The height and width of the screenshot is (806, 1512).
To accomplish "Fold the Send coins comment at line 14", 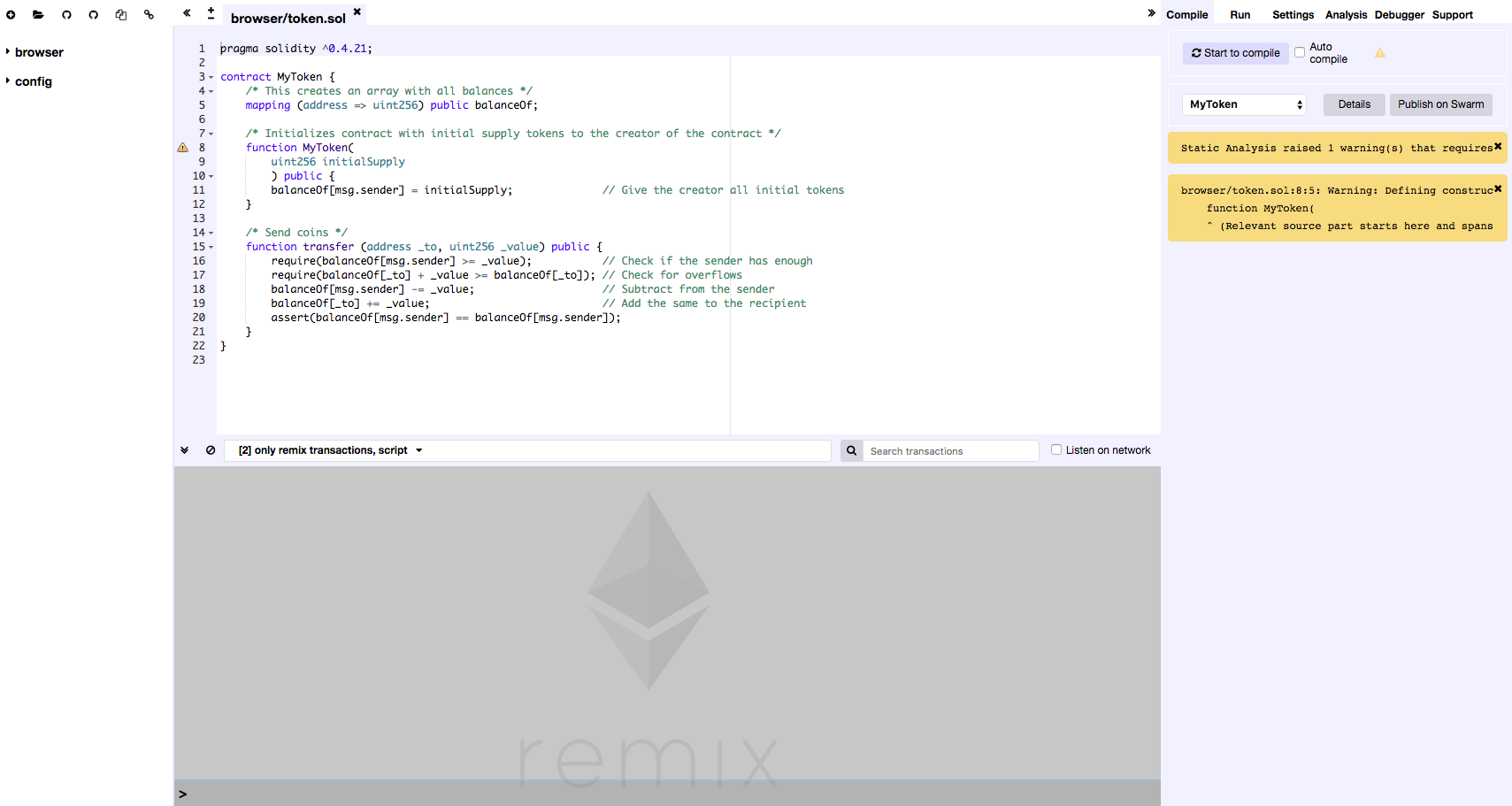I will click(x=211, y=233).
